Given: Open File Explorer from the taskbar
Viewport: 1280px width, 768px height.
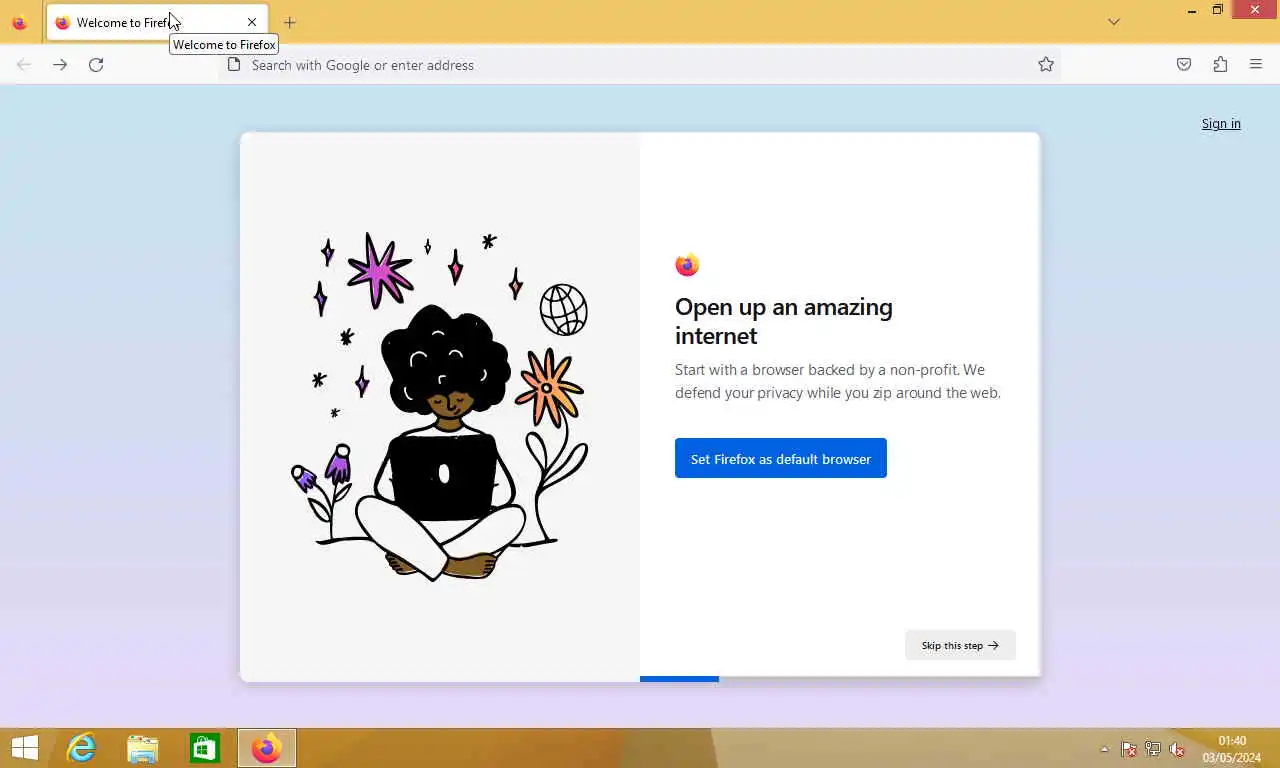Looking at the screenshot, I should click(x=143, y=748).
